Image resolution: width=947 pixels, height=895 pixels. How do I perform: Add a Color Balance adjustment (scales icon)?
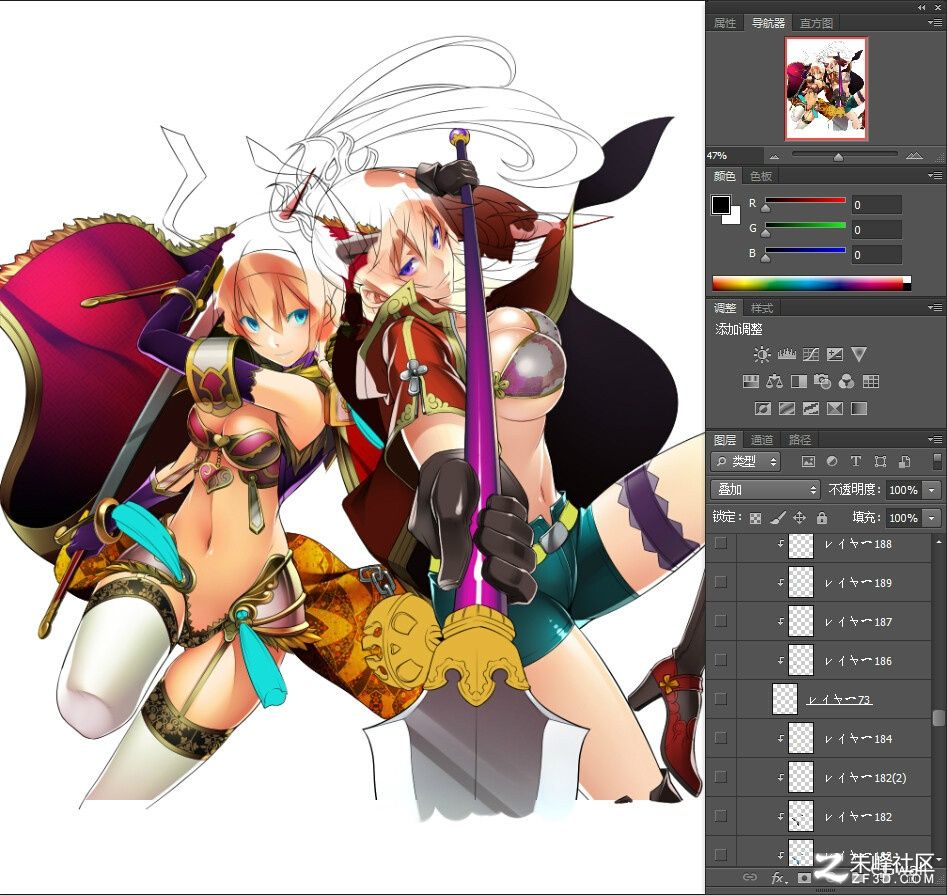[774, 382]
